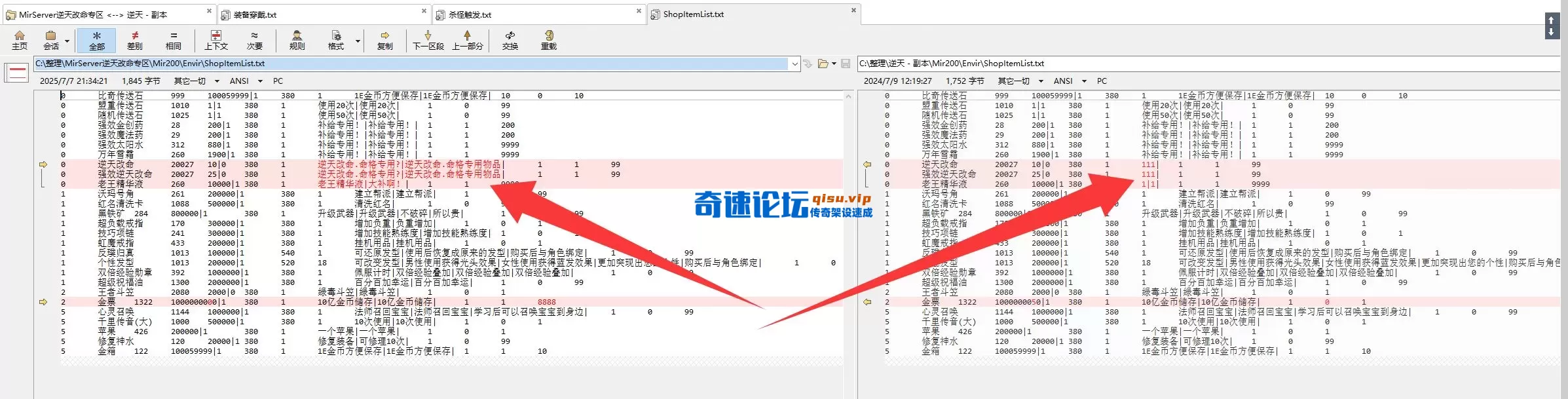Click left size label '1,845 字节'
The image size is (1568, 399).
click(141, 81)
